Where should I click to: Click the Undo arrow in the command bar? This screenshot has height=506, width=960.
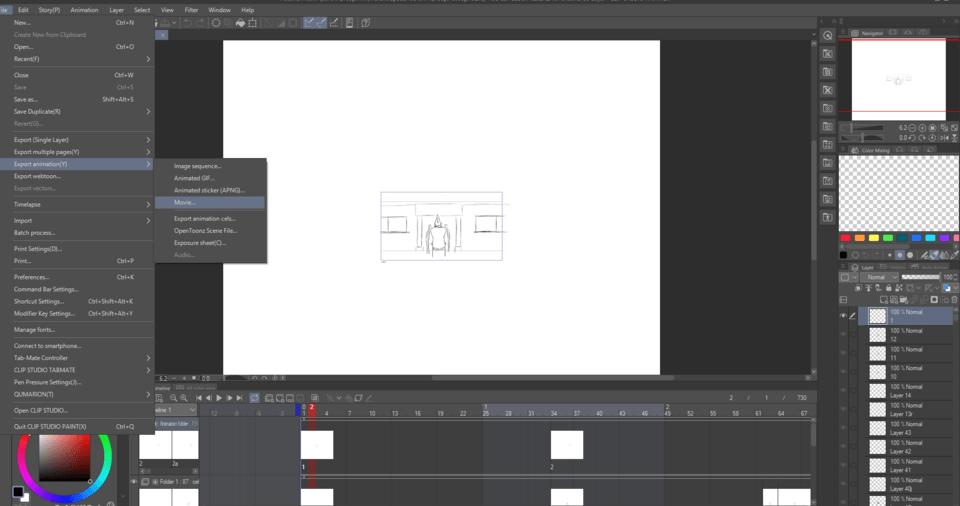click(188, 23)
